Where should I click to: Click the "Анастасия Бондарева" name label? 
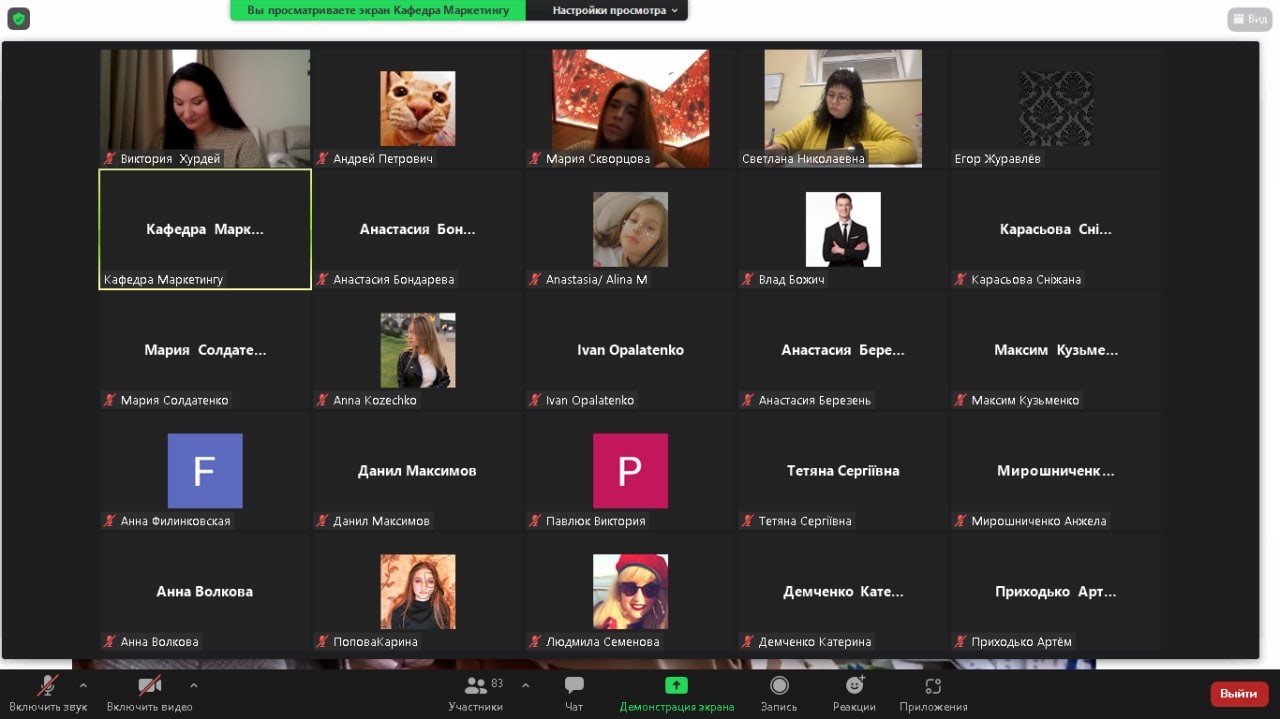[x=394, y=280]
